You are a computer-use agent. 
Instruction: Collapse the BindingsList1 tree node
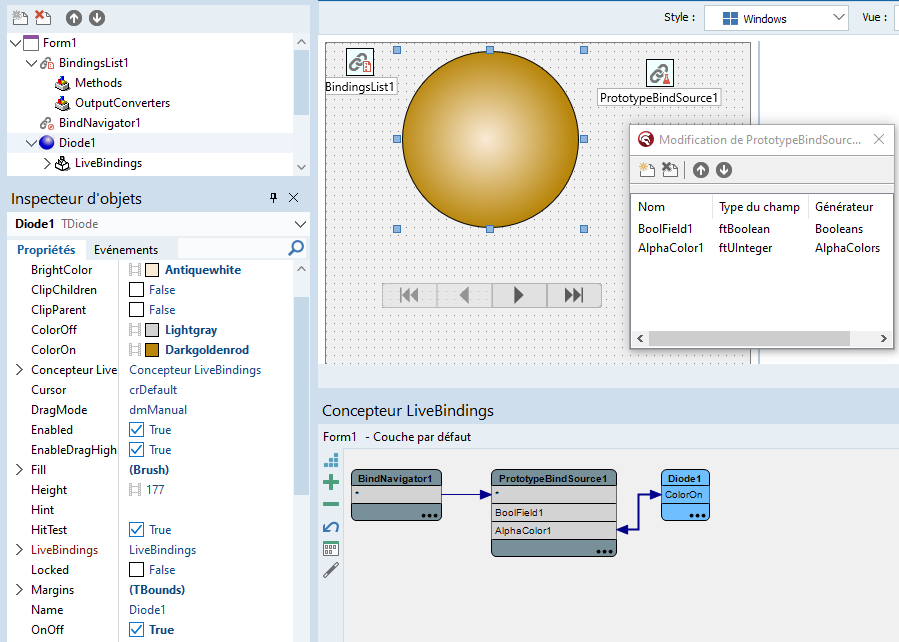[31, 63]
